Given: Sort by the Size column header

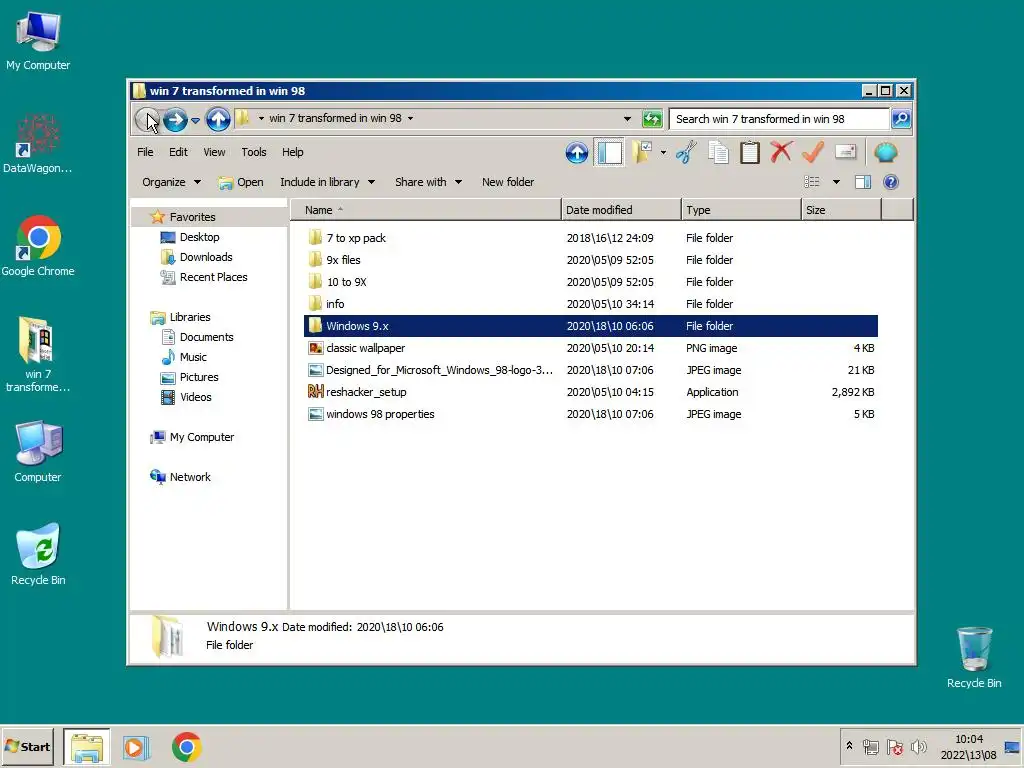Looking at the screenshot, I should (842, 210).
